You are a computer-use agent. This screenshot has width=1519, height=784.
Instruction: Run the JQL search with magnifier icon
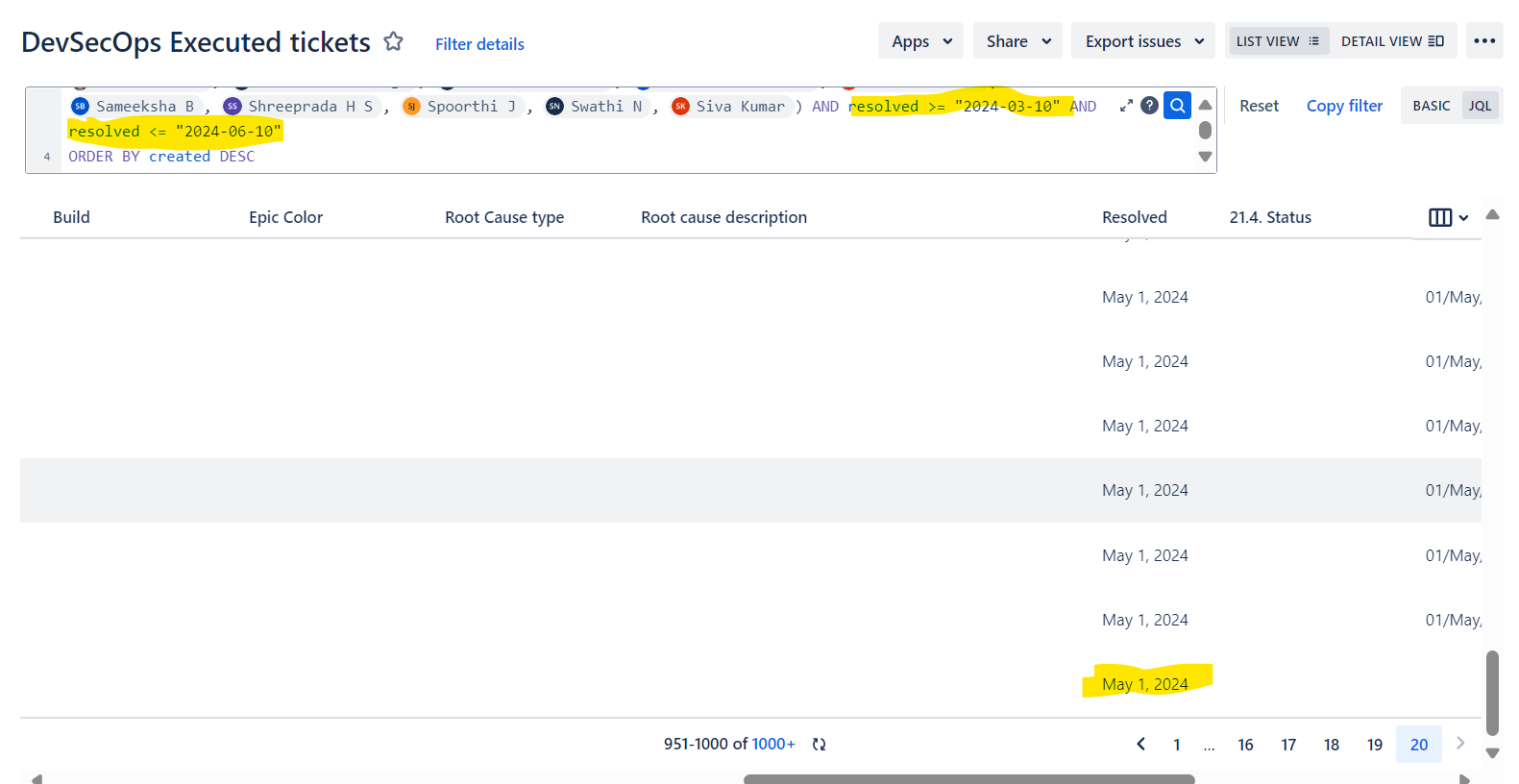[1177, 106]
